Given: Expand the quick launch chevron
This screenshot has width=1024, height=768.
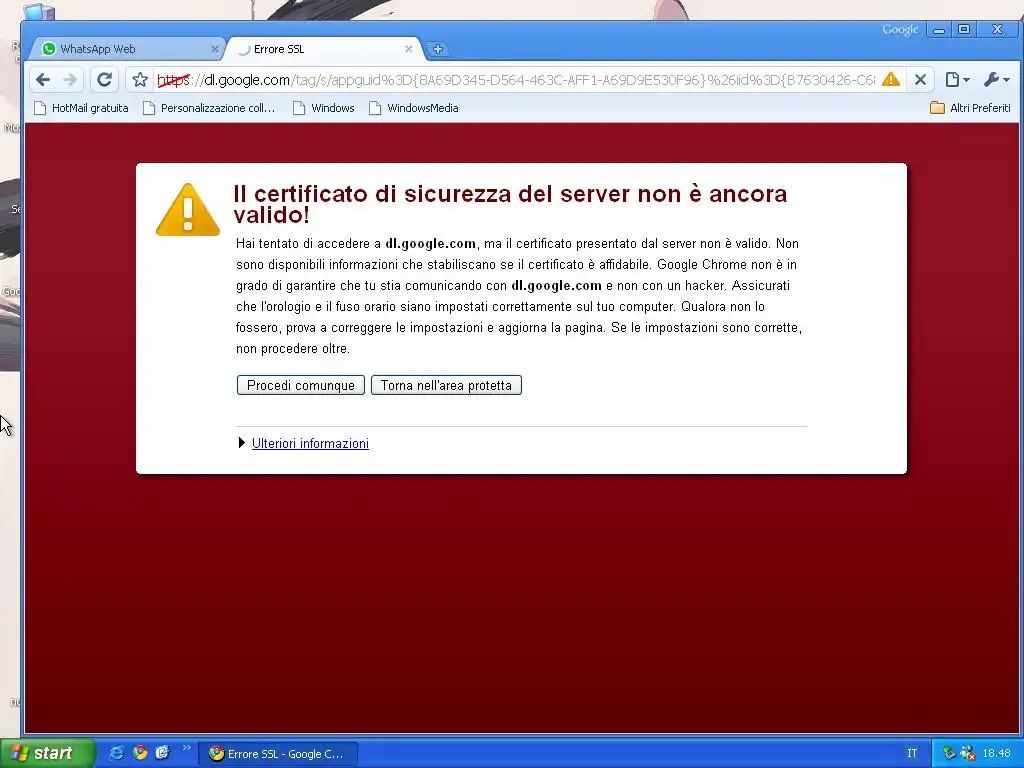Looking at the screenshot, I should [186, 748].
